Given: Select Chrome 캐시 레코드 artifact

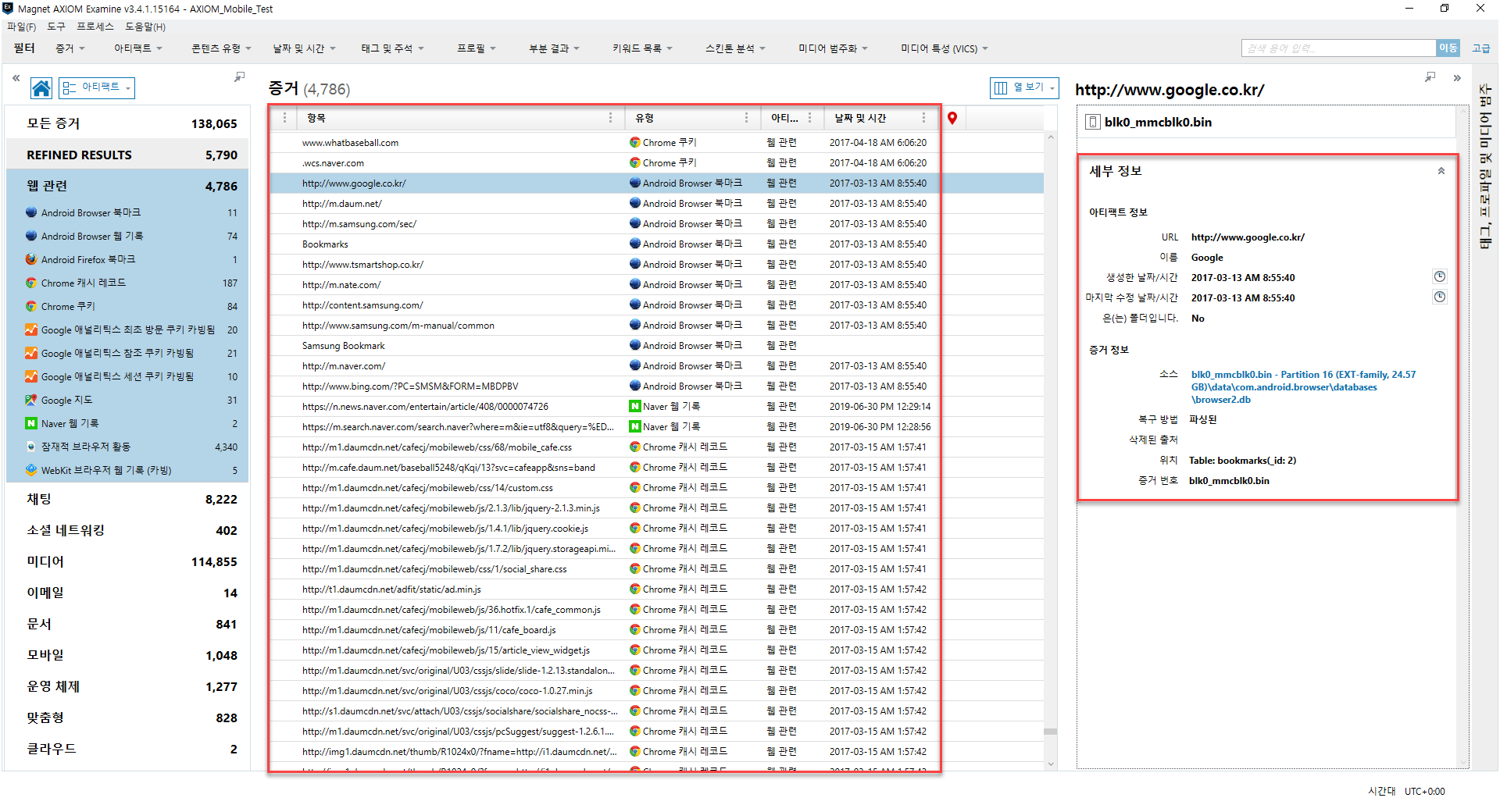Looking at the screenshot, I should pyautogui.click(x=127, y=283).
